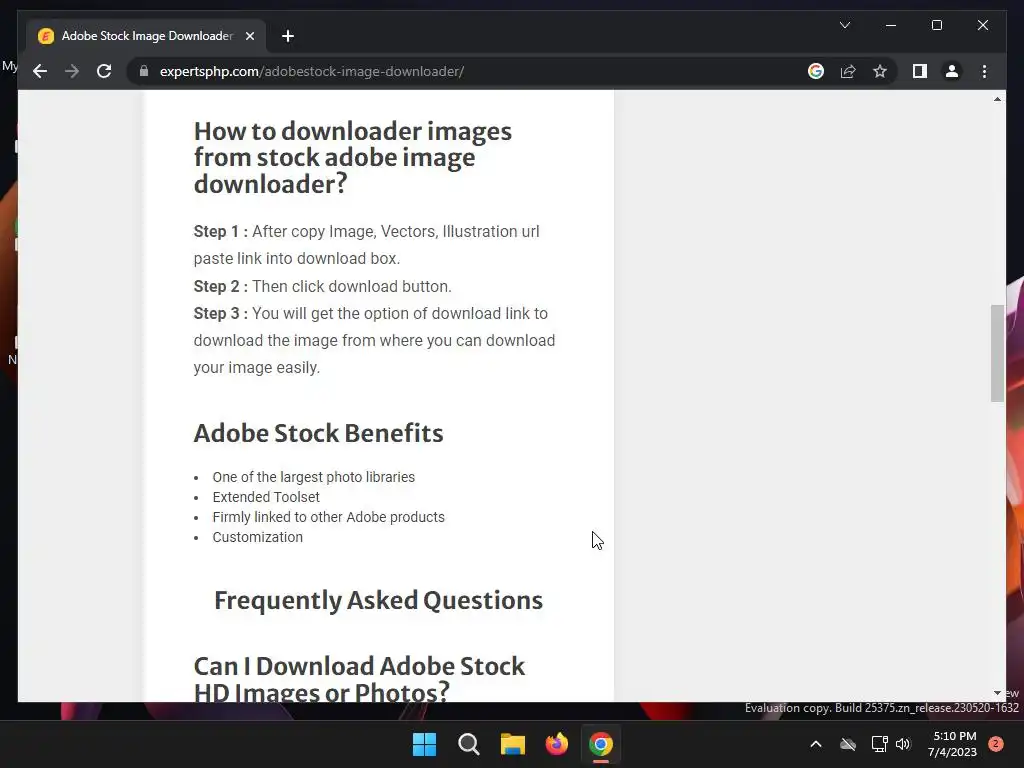The width and height of the screenshot is (1024, 768).
Task: Click the 'Adobe Stock Benefits' heading
Action: click(x=318, y=434)
